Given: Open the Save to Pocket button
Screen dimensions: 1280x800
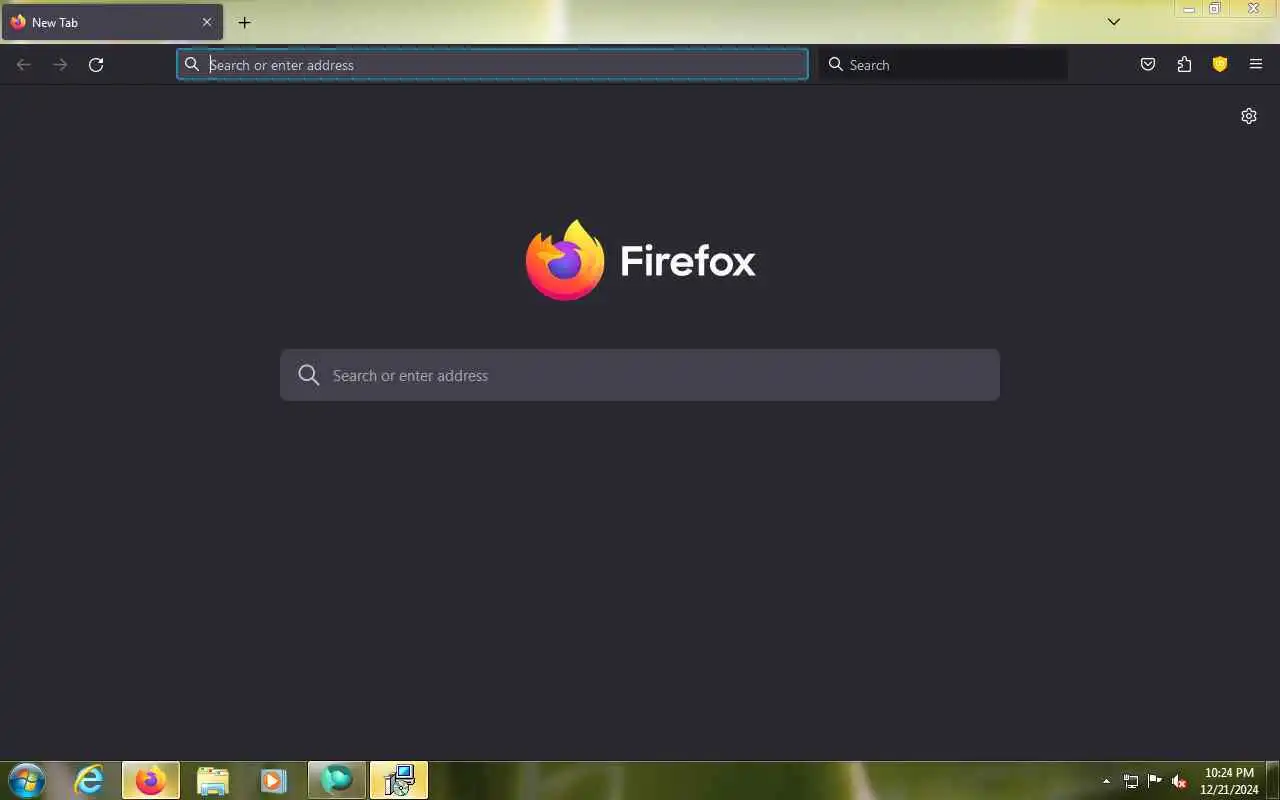Looking at the screenshot, I should pyautogui.click(x=1148, y=65).
